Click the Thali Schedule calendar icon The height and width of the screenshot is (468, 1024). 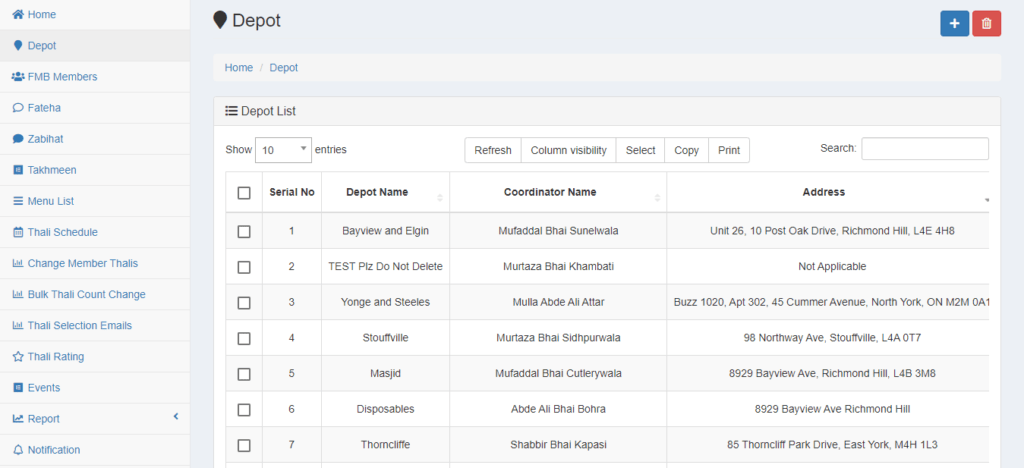pyautogui.click(x=18, y=232)
